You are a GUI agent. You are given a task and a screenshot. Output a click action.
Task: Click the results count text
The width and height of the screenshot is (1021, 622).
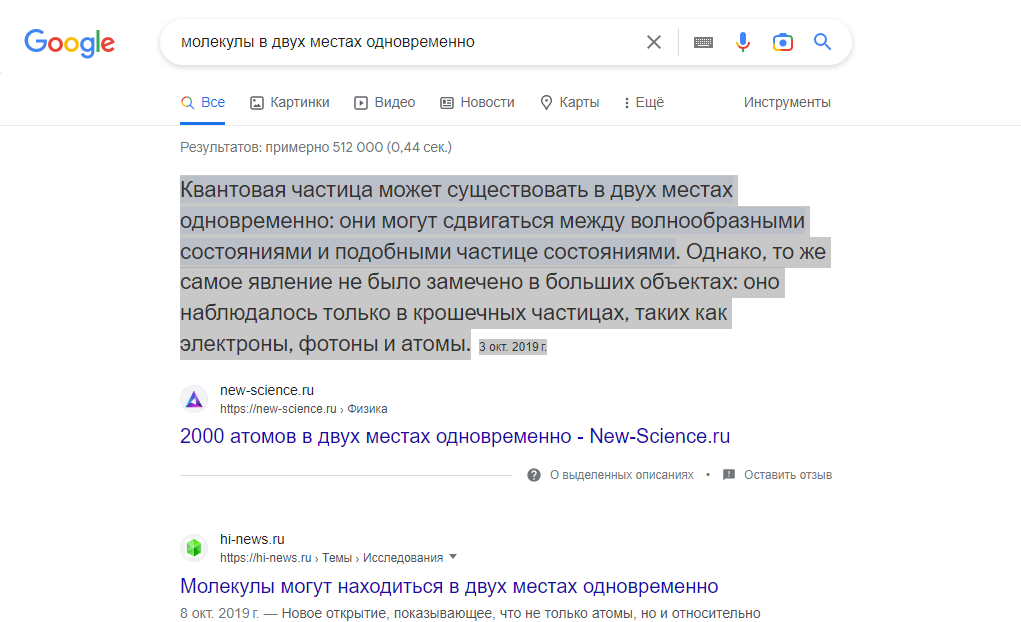(x=316, y=147)
